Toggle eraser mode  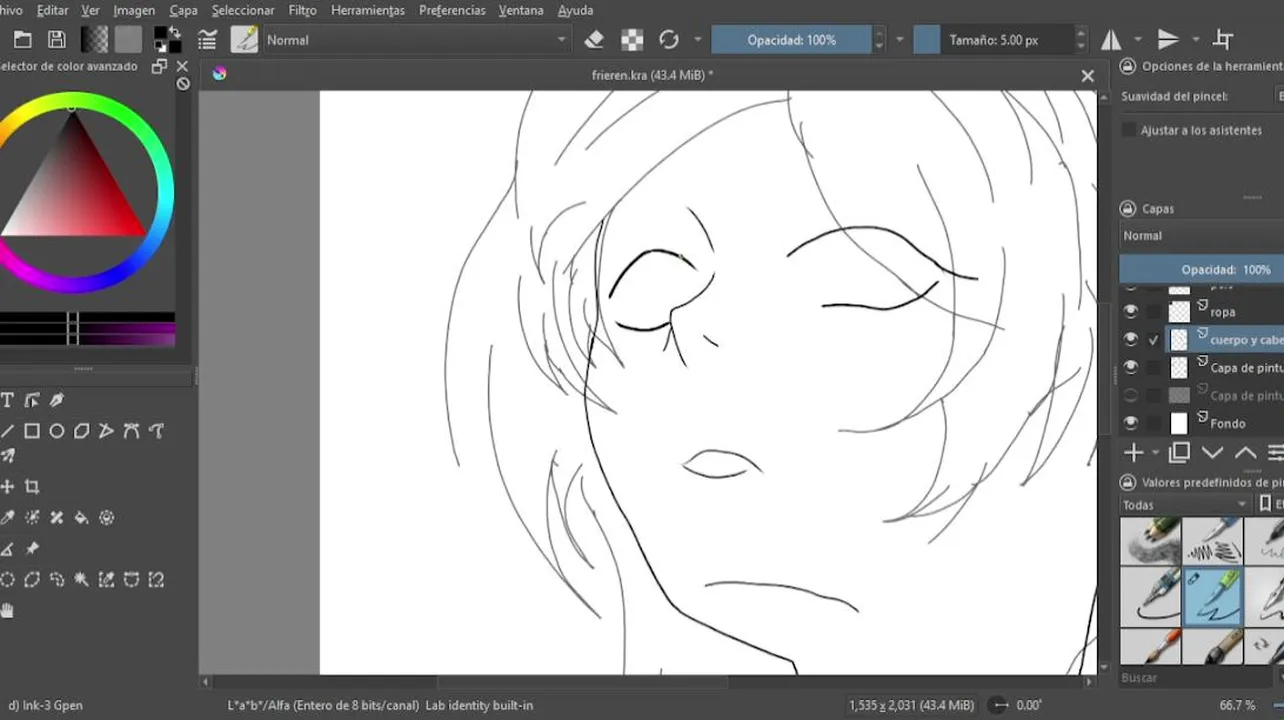[x=594, y=40]
